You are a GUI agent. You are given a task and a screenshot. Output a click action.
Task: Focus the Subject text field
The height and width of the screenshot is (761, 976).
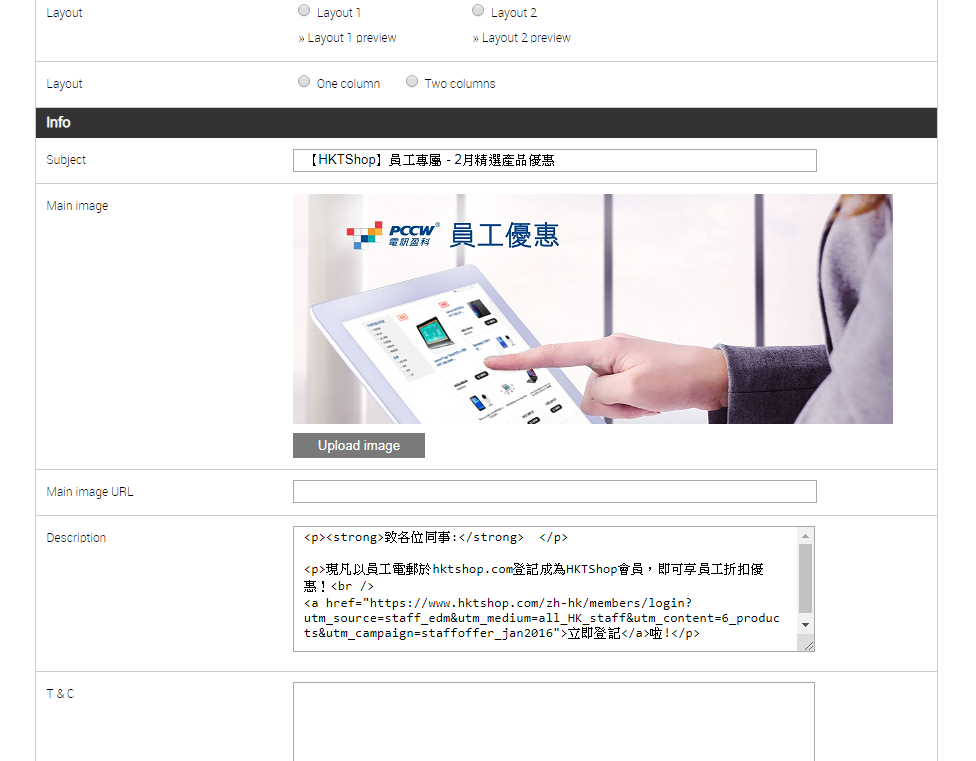[x=555, y=161]
